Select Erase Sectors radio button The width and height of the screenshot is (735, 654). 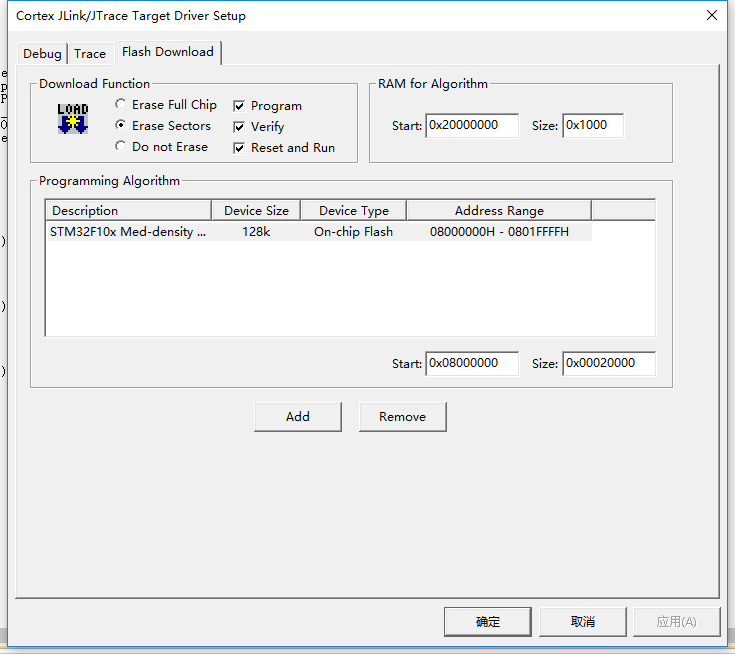(x=121, y=126)
